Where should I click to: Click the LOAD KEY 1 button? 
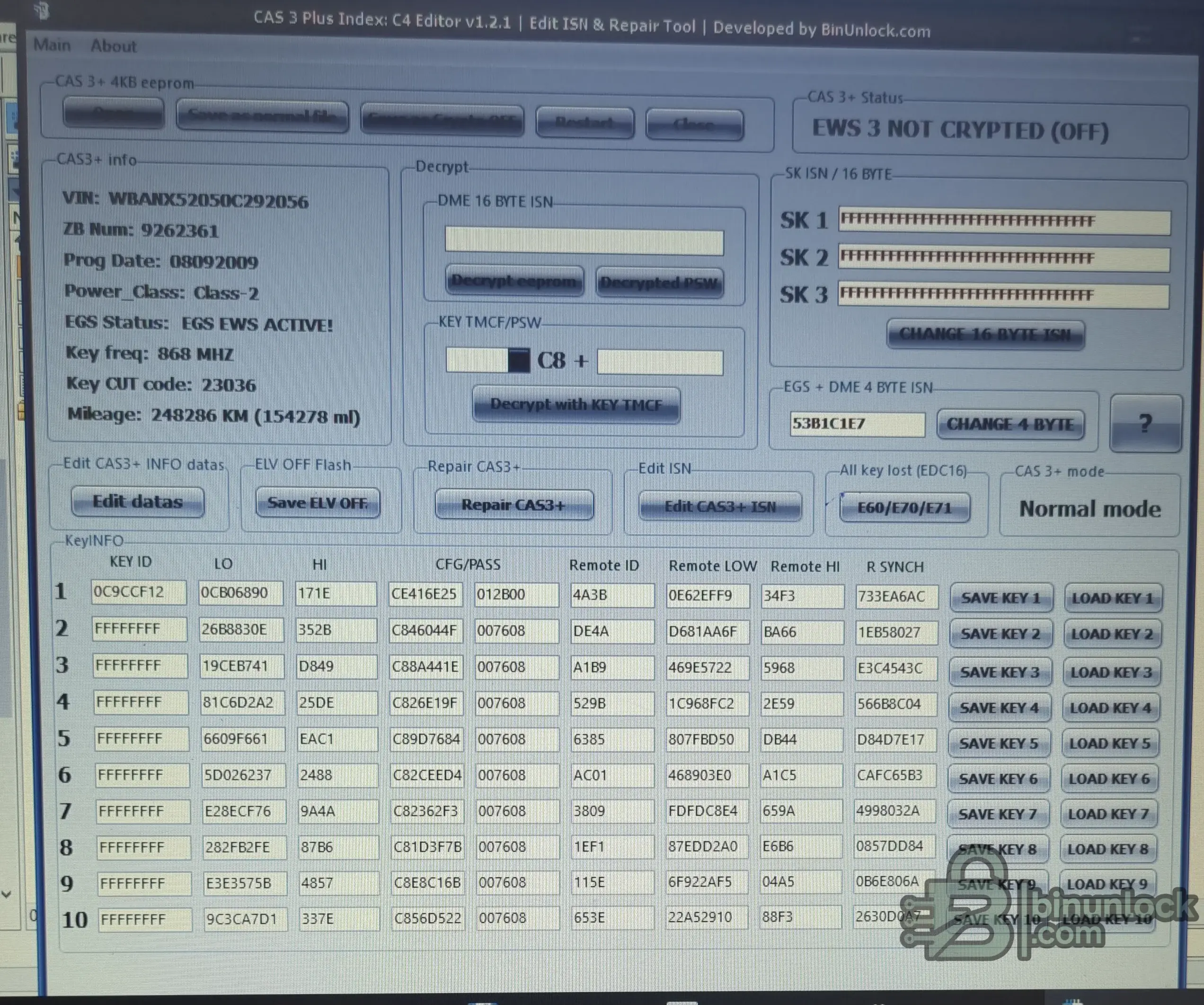(1113, 599)
